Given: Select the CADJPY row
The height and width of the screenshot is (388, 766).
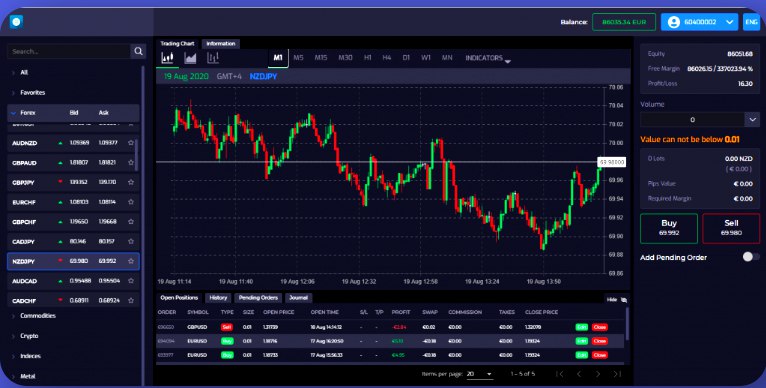Looking at the screenshot, I should click(73, 241).
